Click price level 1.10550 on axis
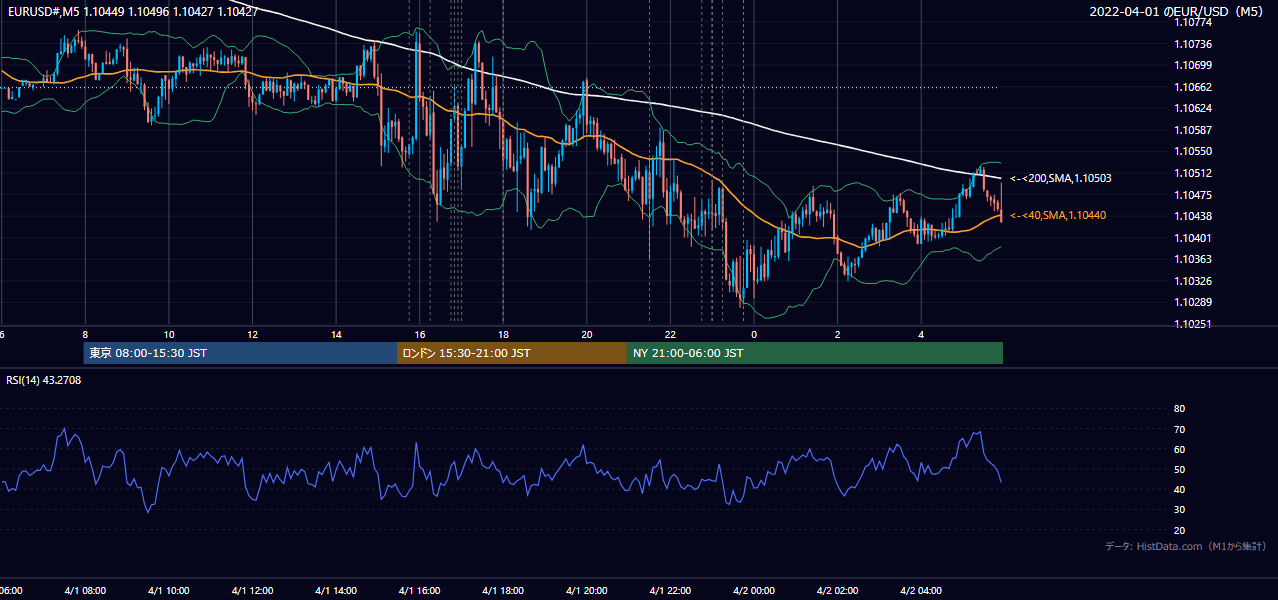 coord(1191,151)
